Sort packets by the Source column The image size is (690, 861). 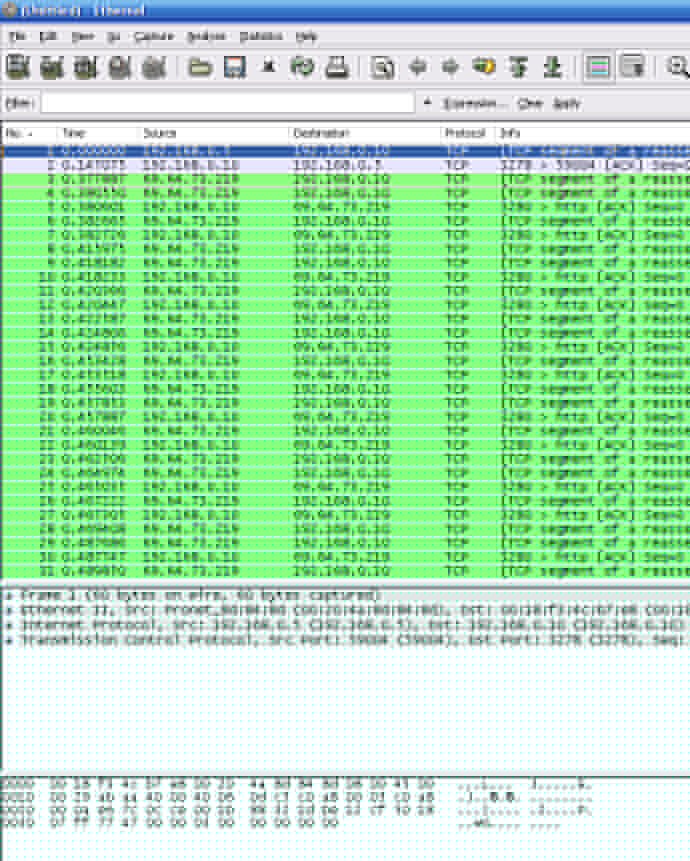(213, 133)
